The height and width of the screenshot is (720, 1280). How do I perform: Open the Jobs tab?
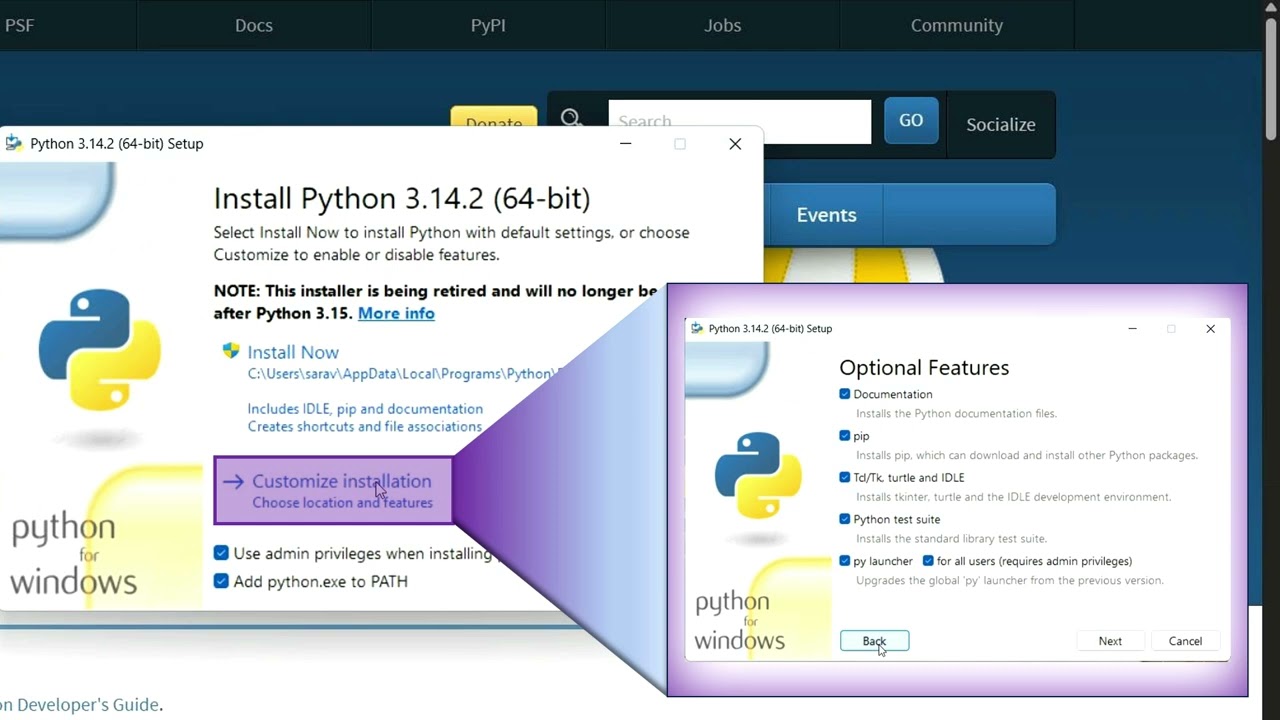pyautogui.click(x=722, y=25)
